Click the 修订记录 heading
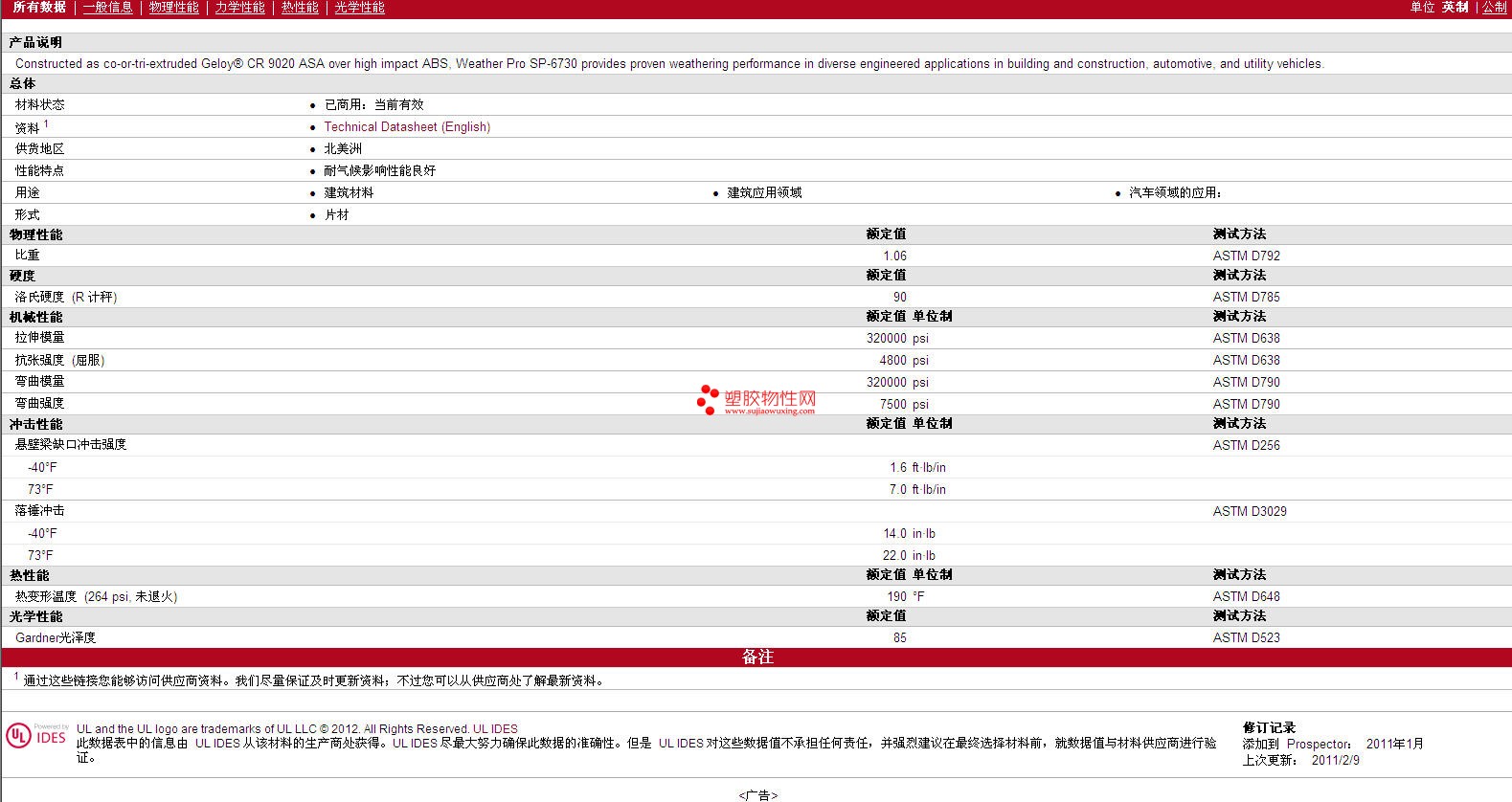Viewport: 1512px width, 802px height. pos(1269,727)
